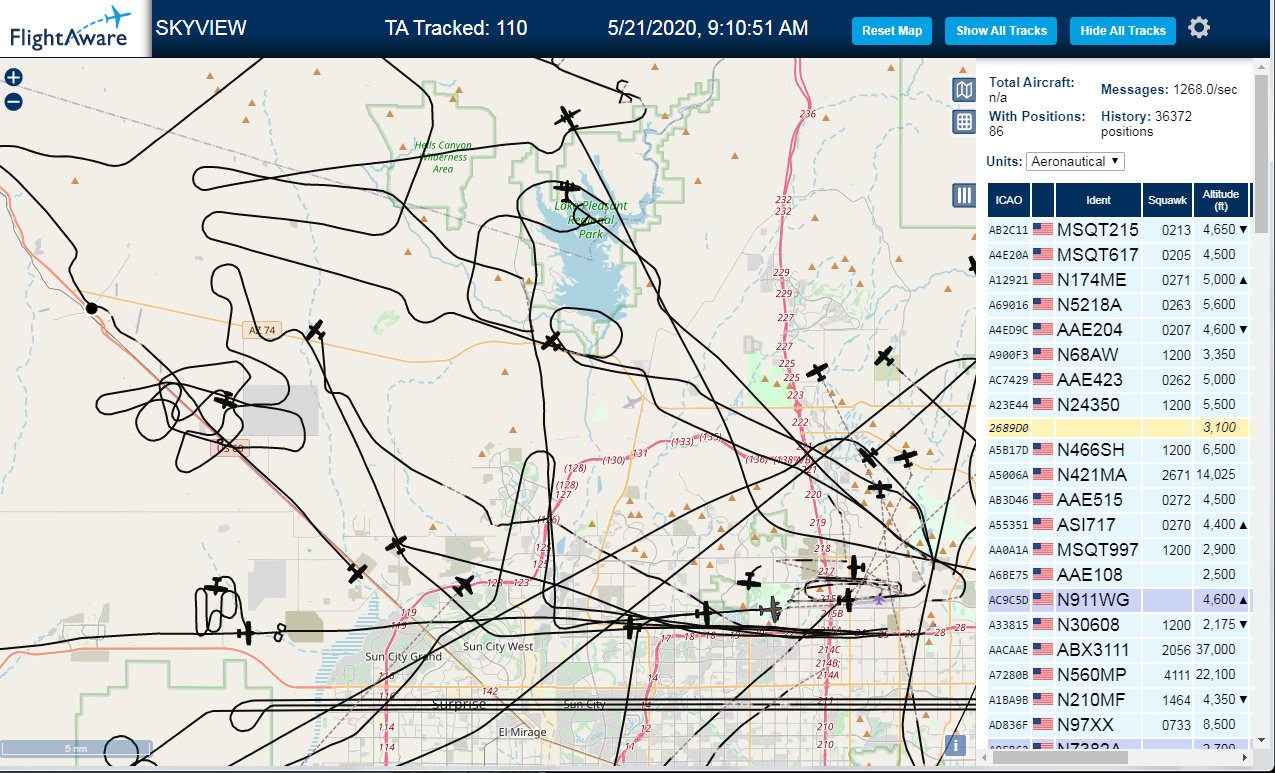The width and height of the screenshot is (1275, 773).
Task: Select aircraft row N97XX
Action: click(x=1118, y=724)
